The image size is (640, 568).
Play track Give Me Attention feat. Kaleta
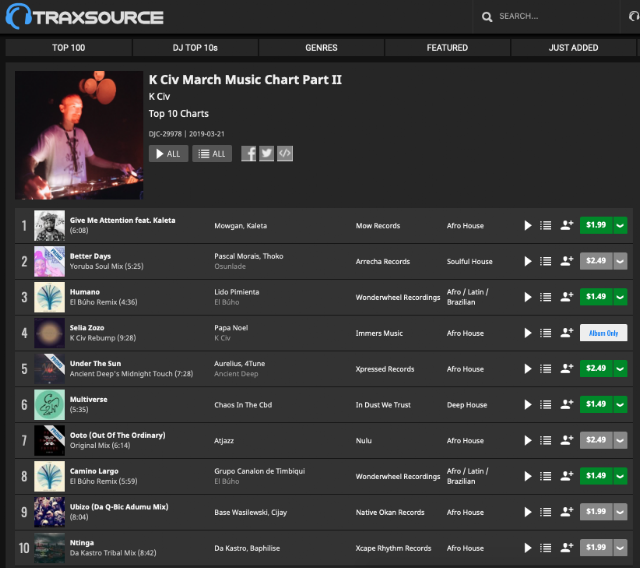pyautogui.click(x=528, y=226)
